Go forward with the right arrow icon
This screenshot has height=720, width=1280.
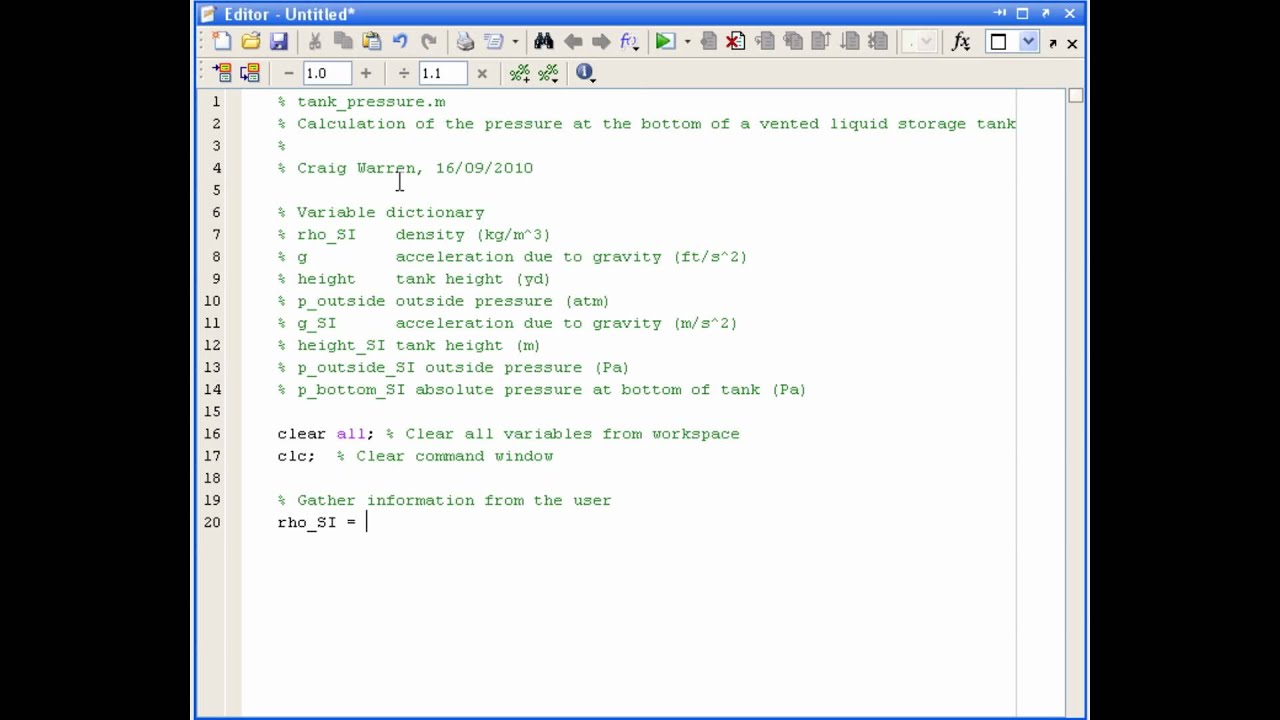600,42
